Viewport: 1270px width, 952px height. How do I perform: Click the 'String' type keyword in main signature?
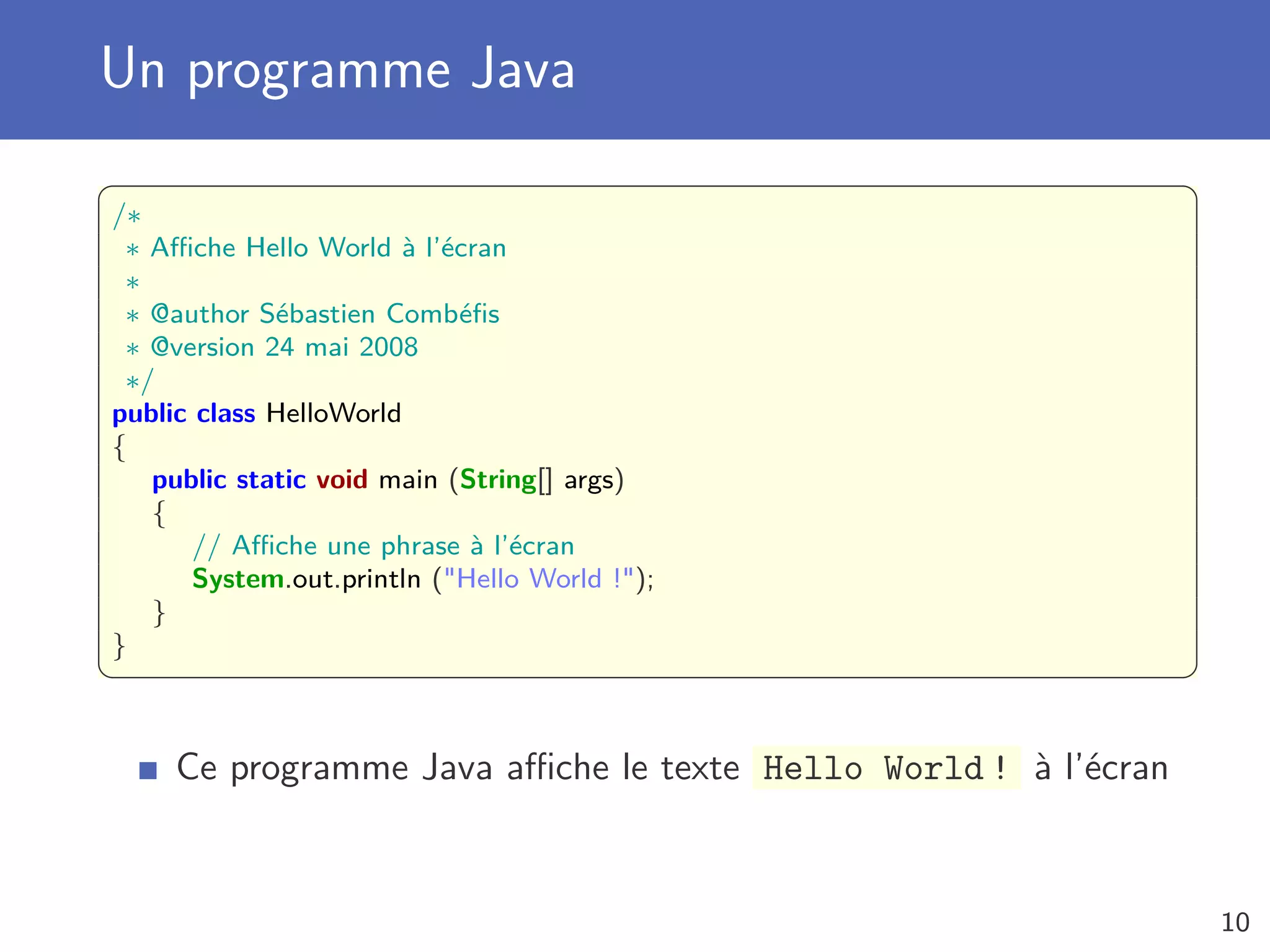tap(497, 480)
